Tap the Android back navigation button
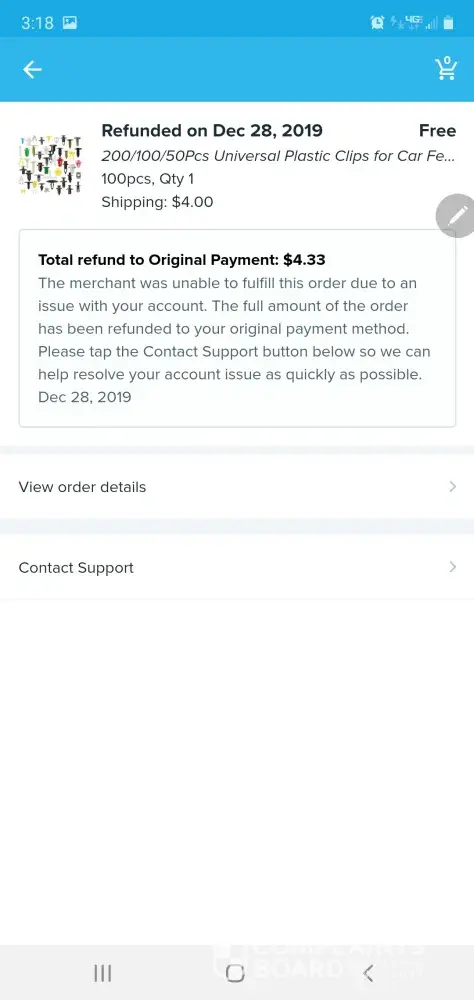 click(367, 973)
